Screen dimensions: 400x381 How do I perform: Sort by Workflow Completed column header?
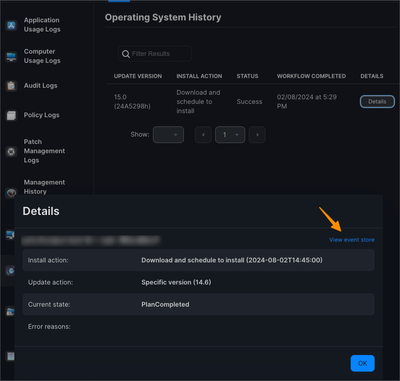click(311, 76)
